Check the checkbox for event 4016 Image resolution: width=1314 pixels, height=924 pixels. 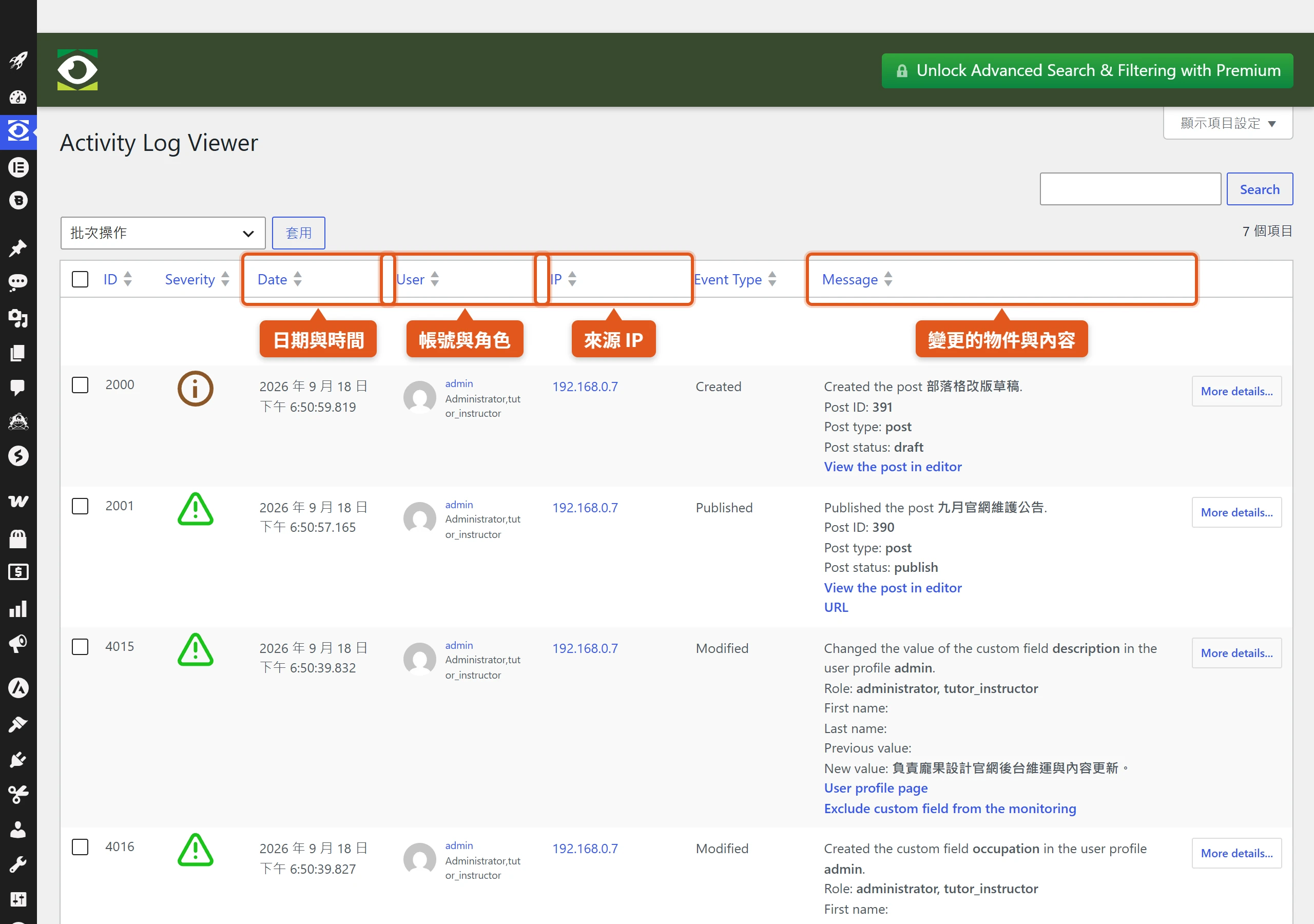click(80, 846)
